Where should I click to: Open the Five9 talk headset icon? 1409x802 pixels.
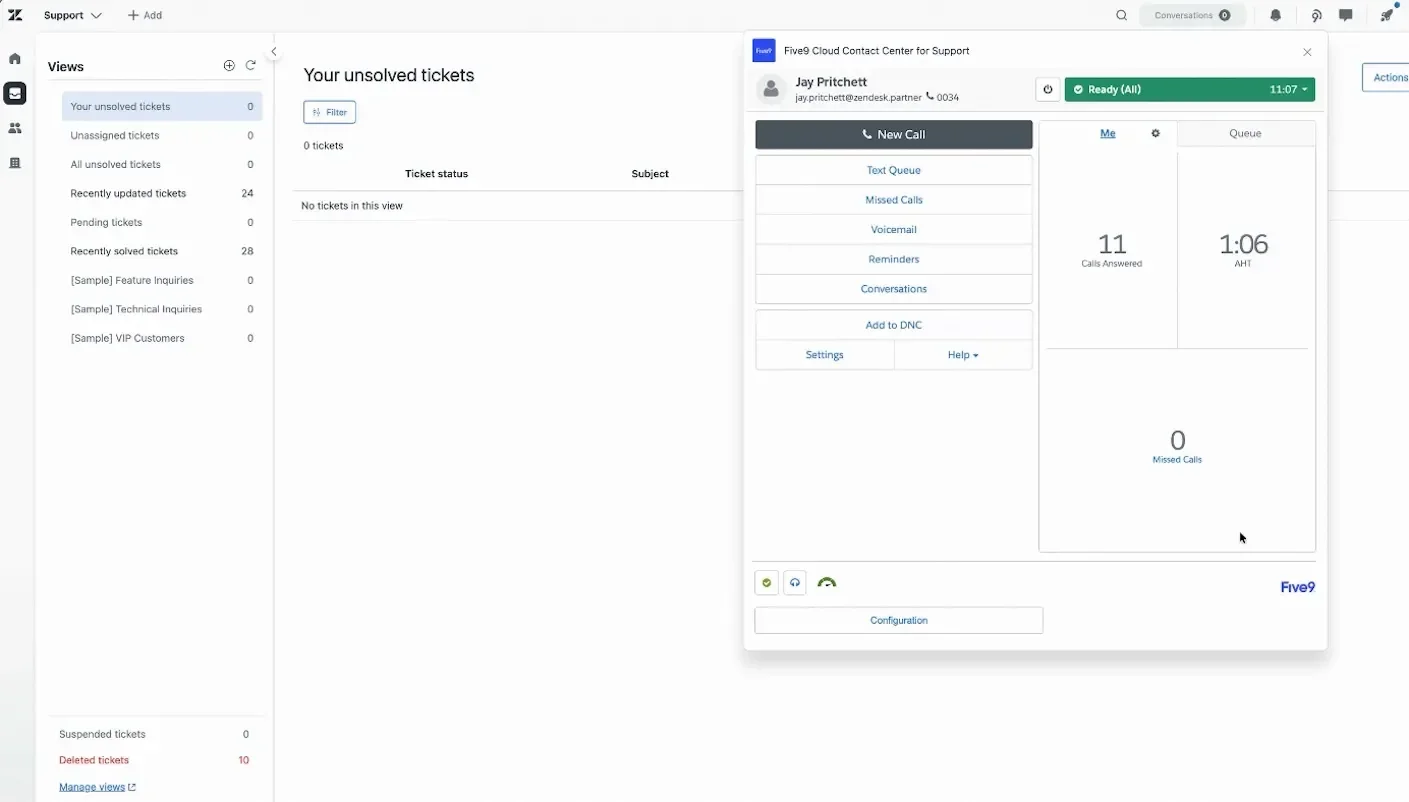pyautogui.click(x=1316, y=15)
